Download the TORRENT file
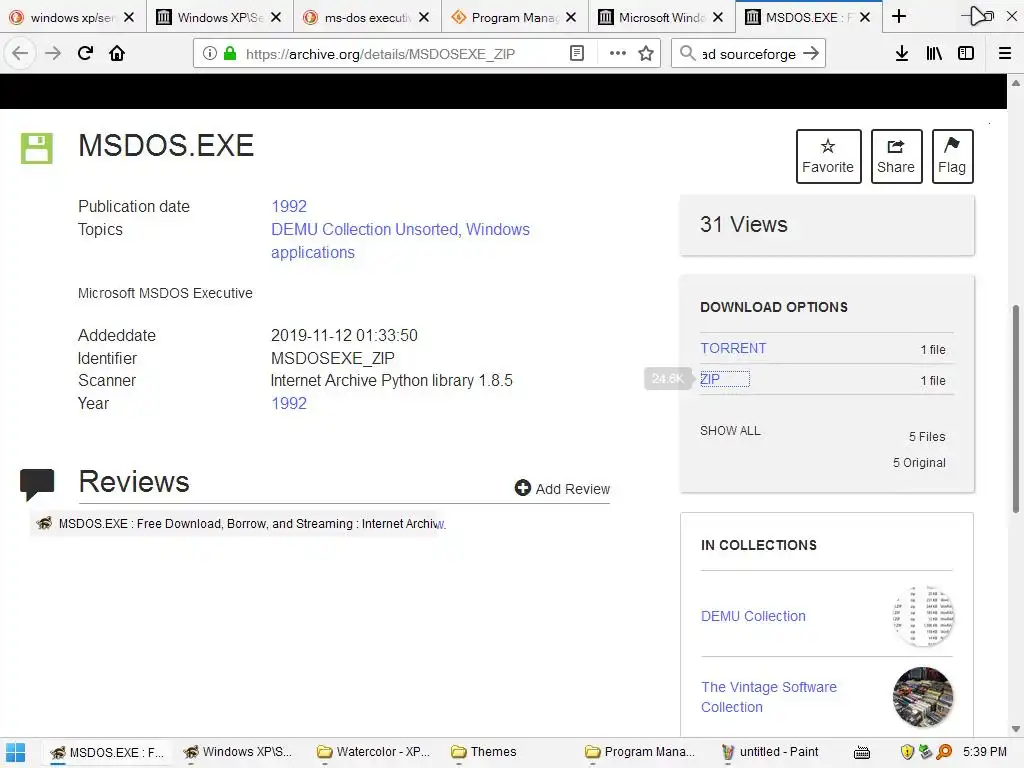This screenshot has width=1024, height=768. point(733,348)
